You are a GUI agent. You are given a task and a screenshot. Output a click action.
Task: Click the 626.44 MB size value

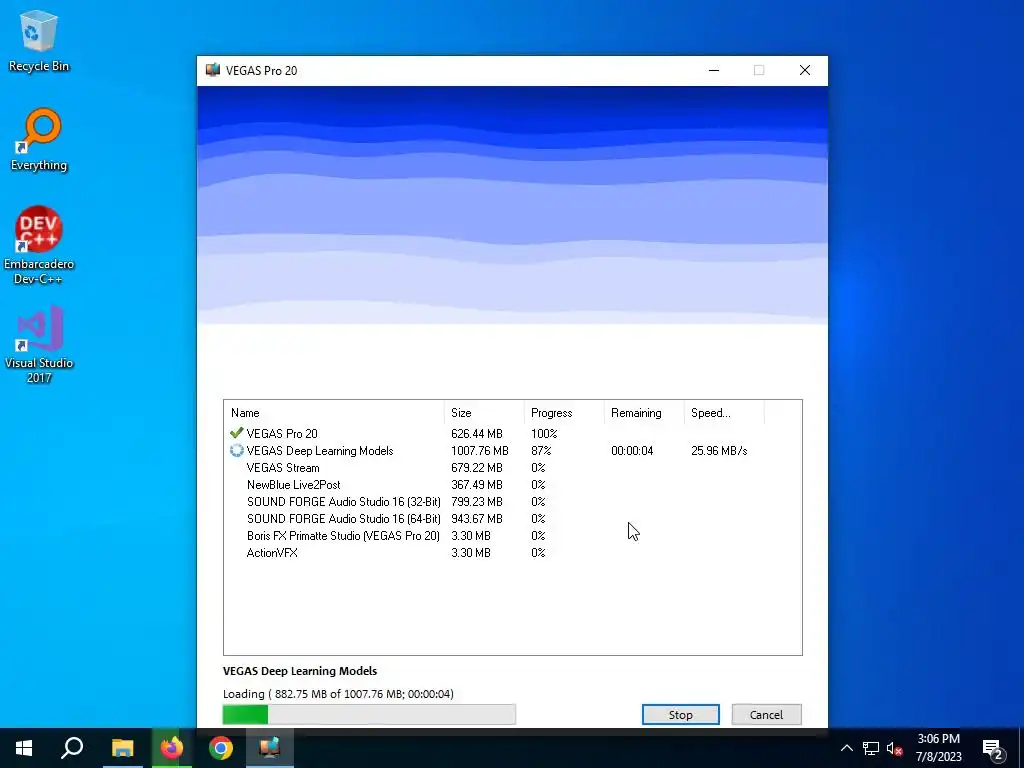pos(477,434)
